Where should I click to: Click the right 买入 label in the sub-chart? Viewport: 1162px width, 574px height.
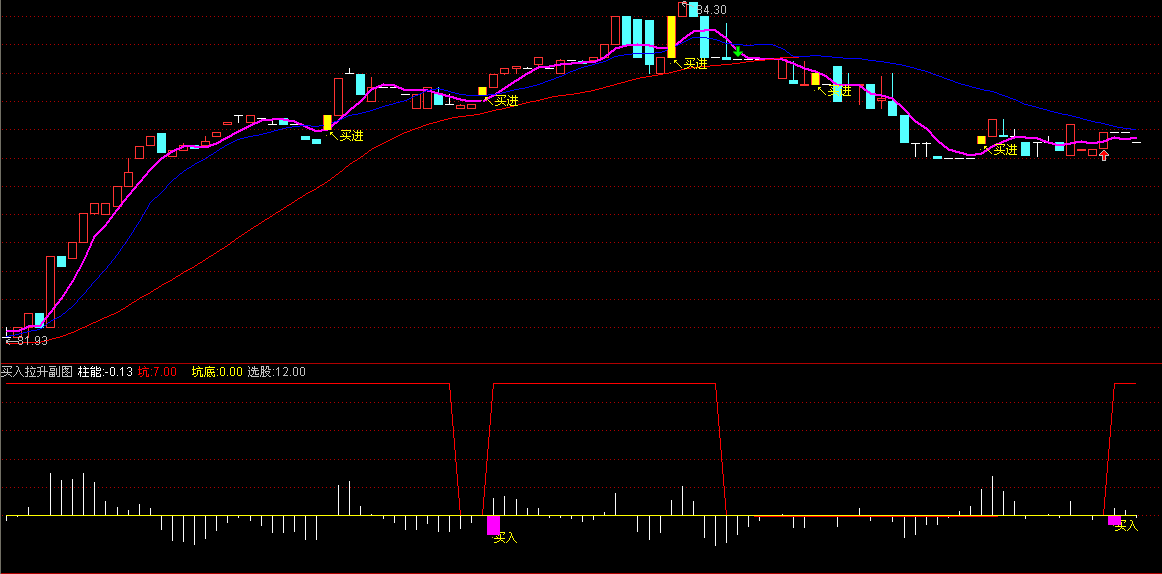pos(1126,525)
